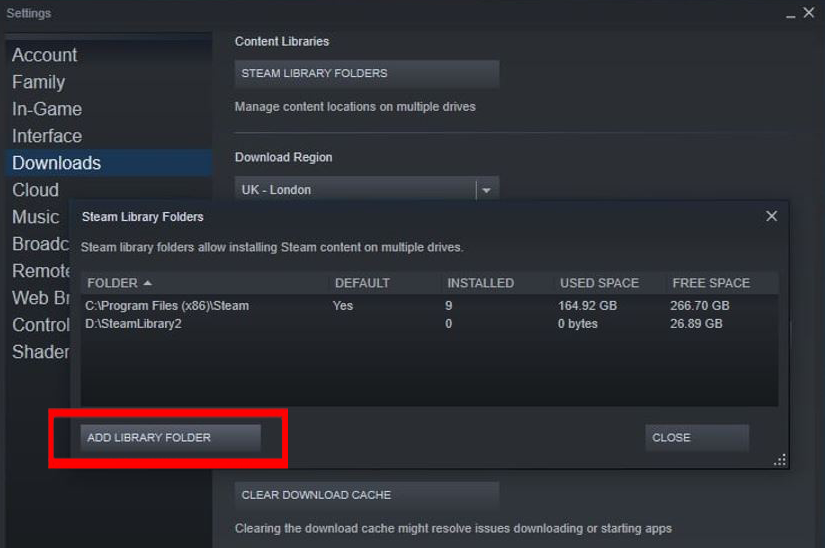Click the 266.70 GB free space value
Screen dimensions: 825x548
[700, 306]
